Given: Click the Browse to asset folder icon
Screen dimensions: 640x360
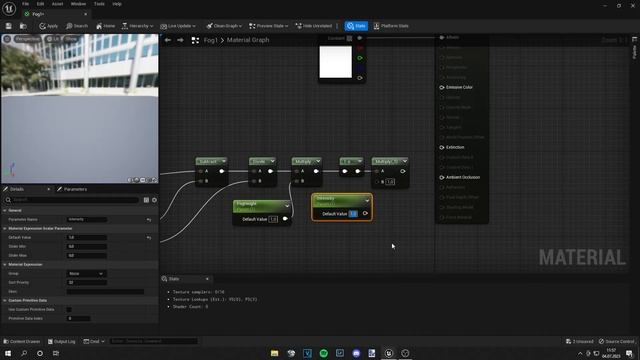Looking at the screenshot, I should 23,26.
